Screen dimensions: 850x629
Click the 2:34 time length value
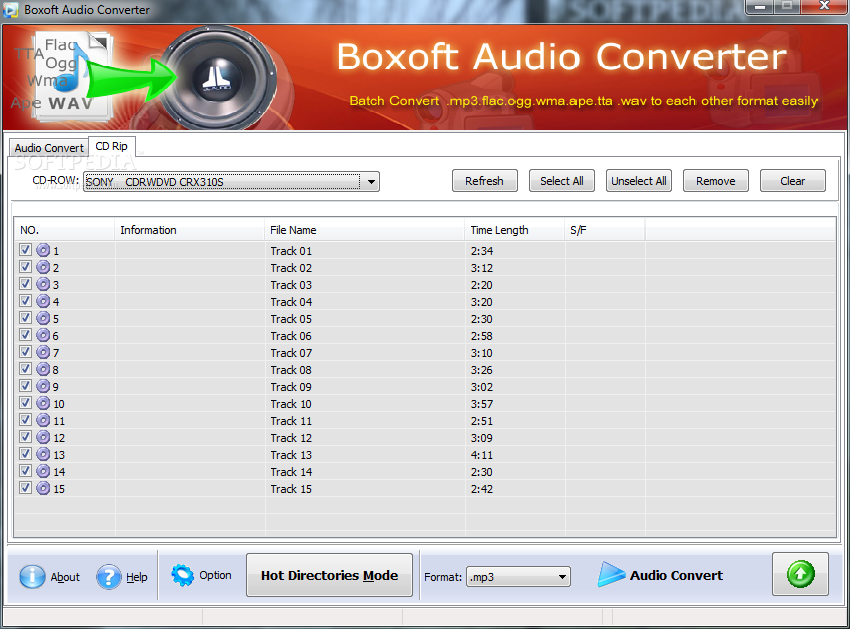[482, 251]
